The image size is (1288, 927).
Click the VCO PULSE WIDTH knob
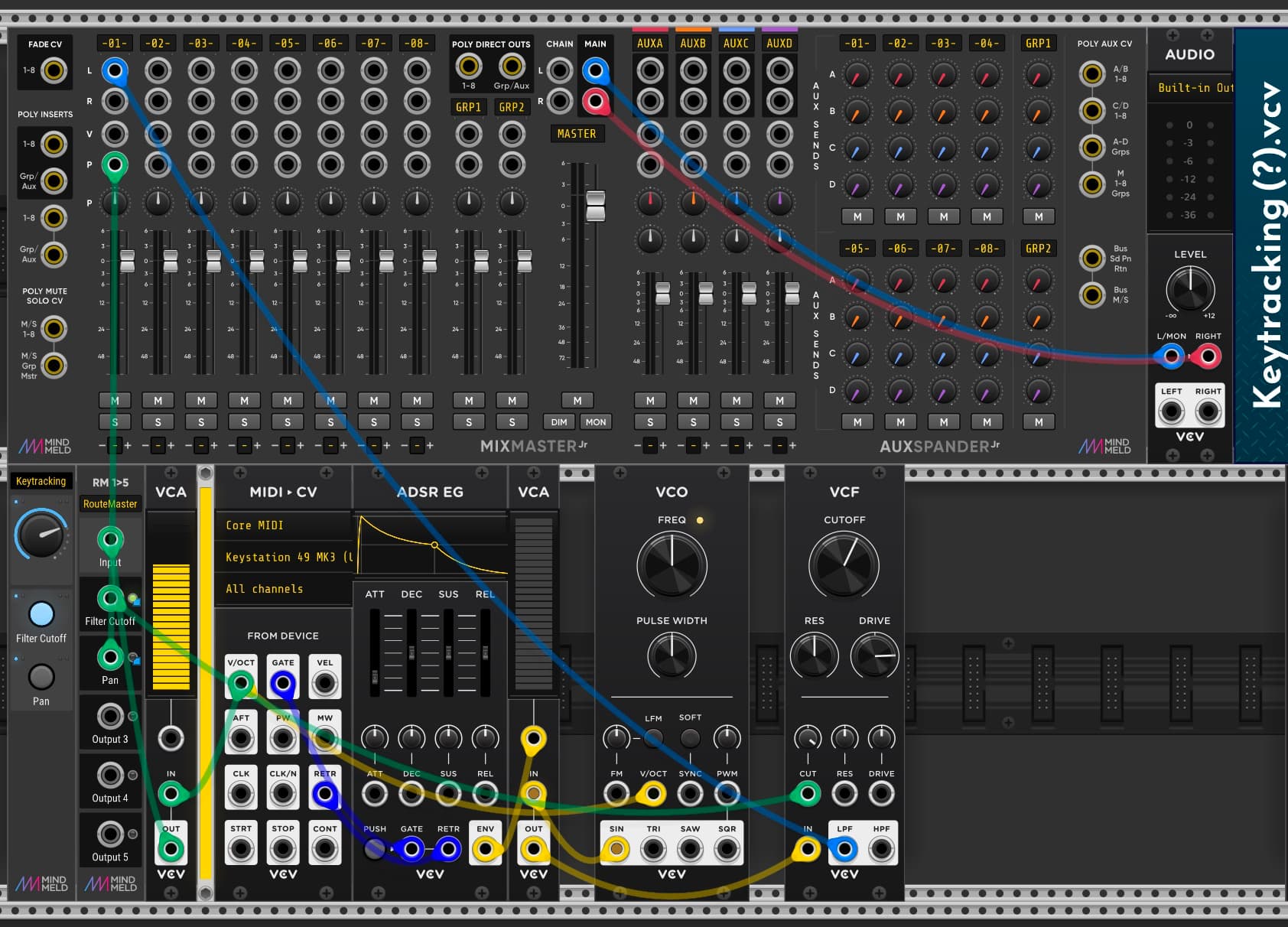672,655
